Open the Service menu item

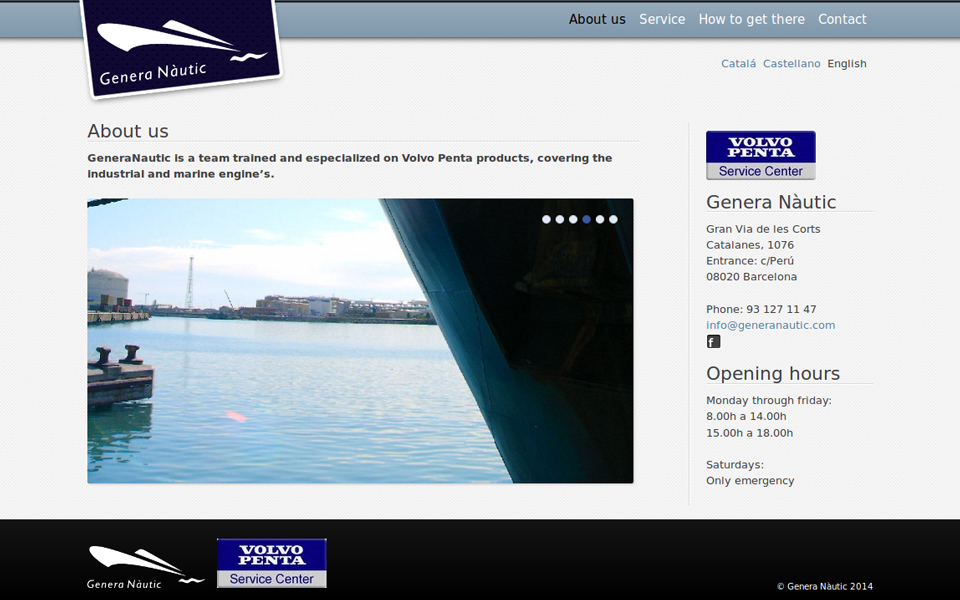point(662,20)
